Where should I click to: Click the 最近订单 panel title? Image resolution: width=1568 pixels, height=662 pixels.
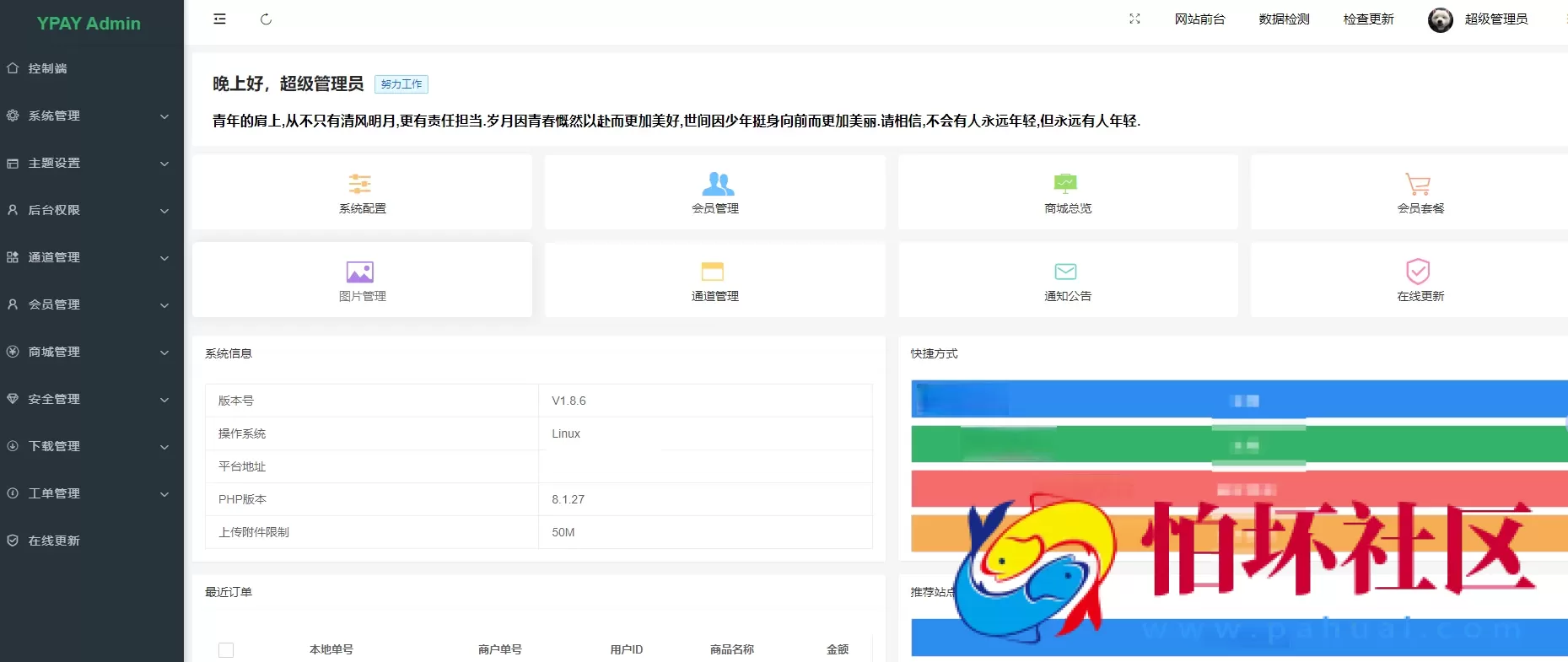(x=229, y=592)
